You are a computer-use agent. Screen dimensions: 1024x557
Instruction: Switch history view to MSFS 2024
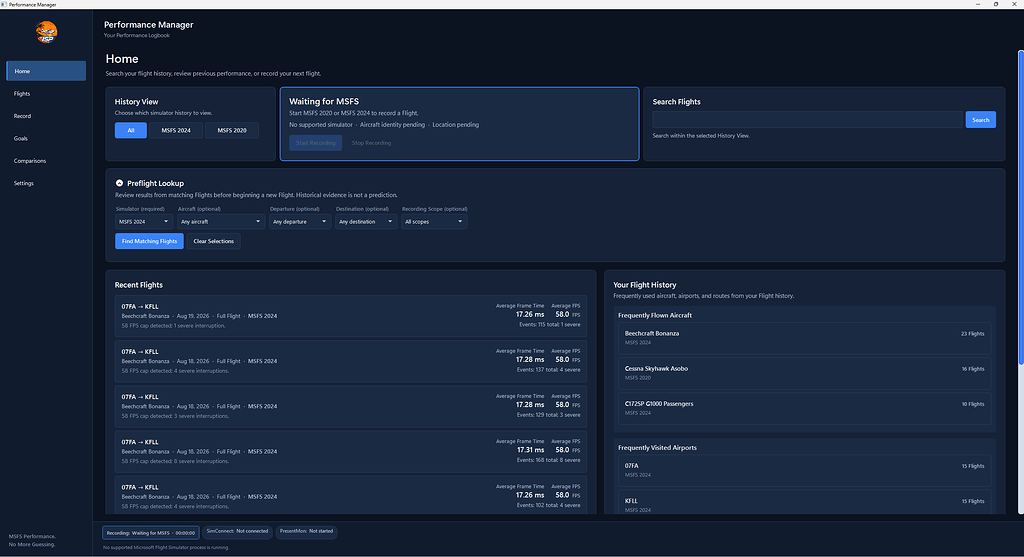pyautogui.click(x=176, y=131)
